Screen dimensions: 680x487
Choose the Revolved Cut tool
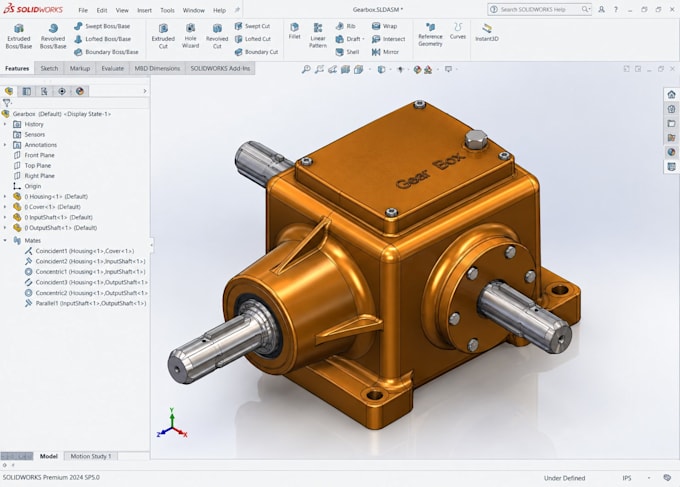(217, 36)
